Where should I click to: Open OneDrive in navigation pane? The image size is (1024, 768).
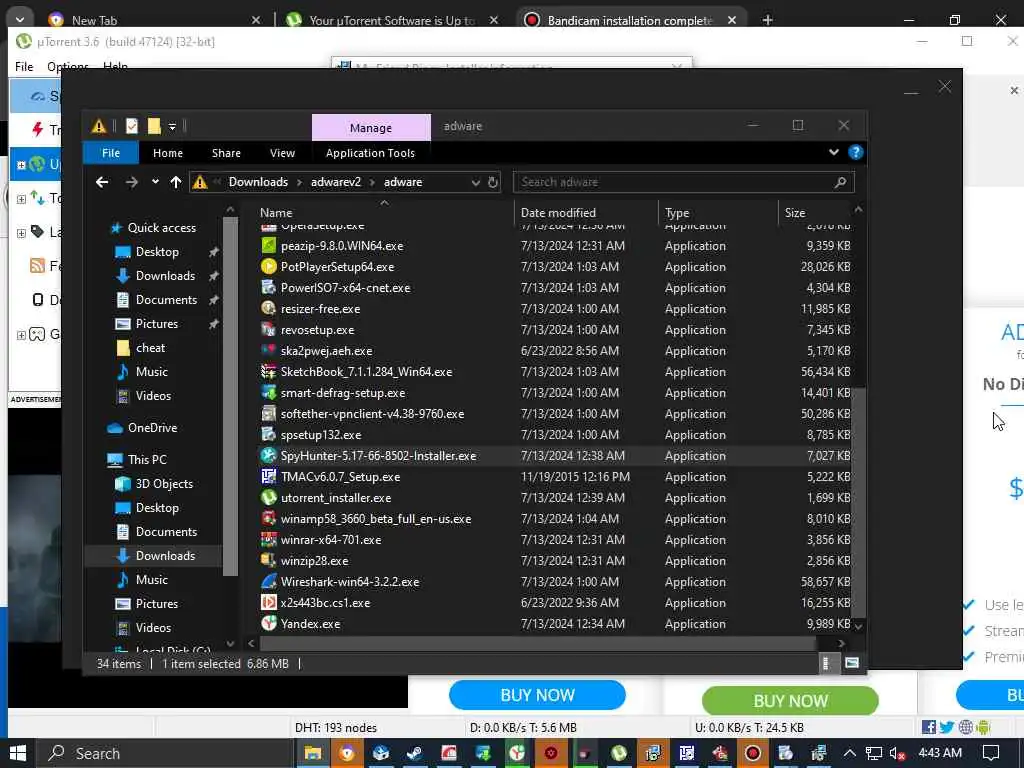coord(152,428)
